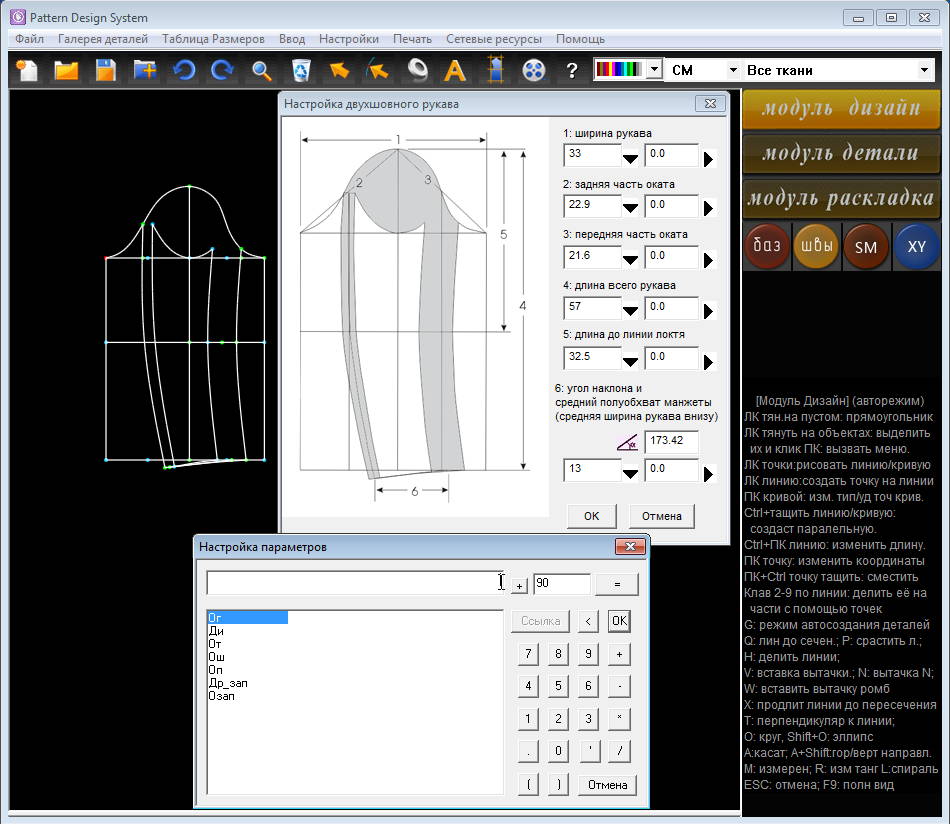Open a file with the folder icon
Viewport: 950px width, 824px height.
[66, 70]
